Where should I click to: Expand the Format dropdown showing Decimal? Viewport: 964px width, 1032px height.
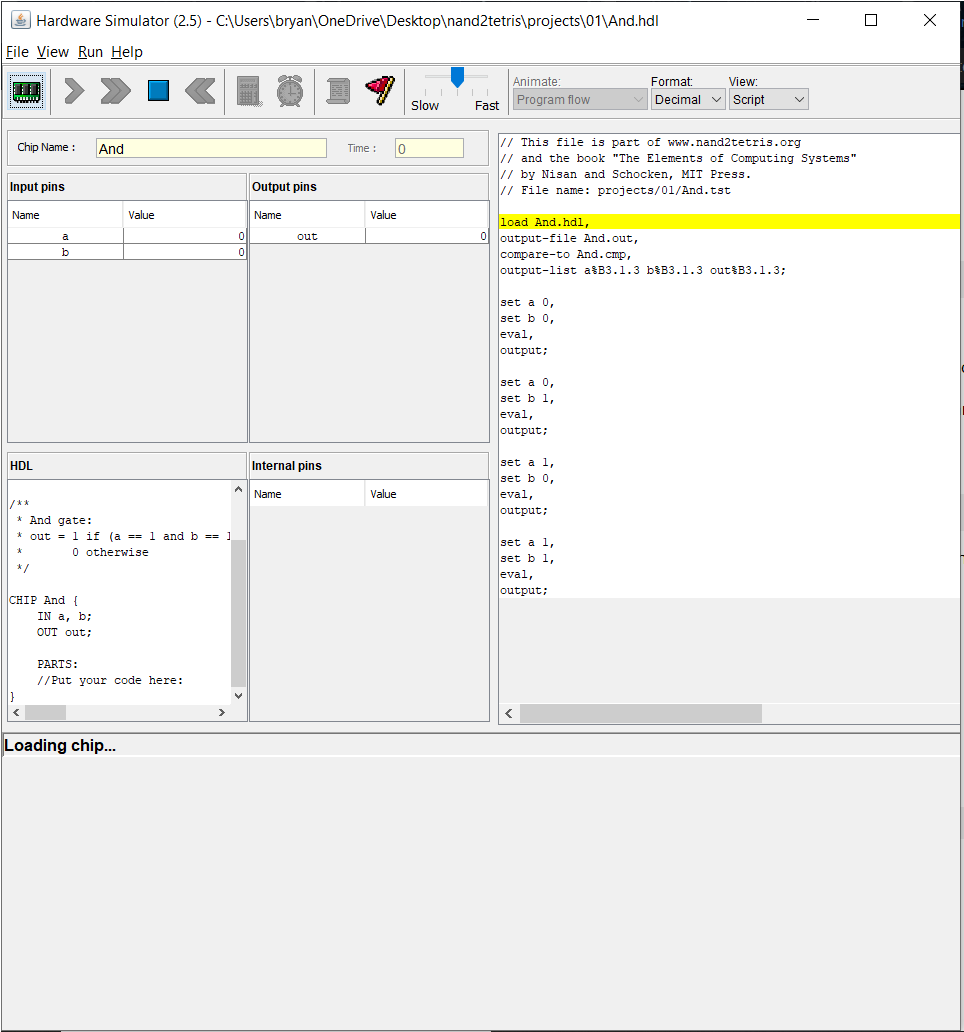pyautogui.click(x=688, y=99)
